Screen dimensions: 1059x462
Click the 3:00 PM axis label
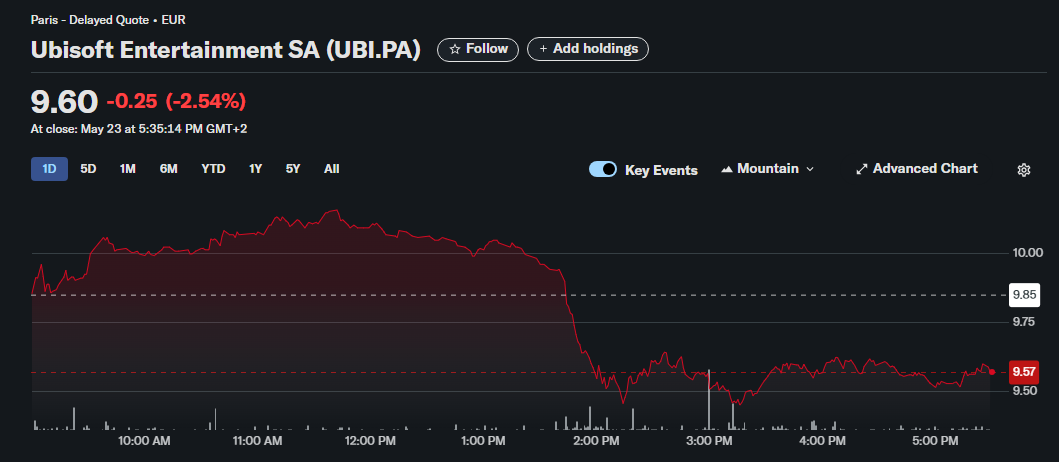(709, 441)
